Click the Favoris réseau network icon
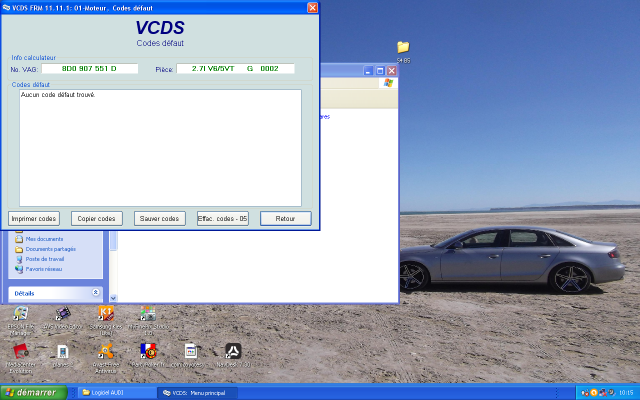Image resolution: width=640 pixels, height=400 pixels. (19, 269)
